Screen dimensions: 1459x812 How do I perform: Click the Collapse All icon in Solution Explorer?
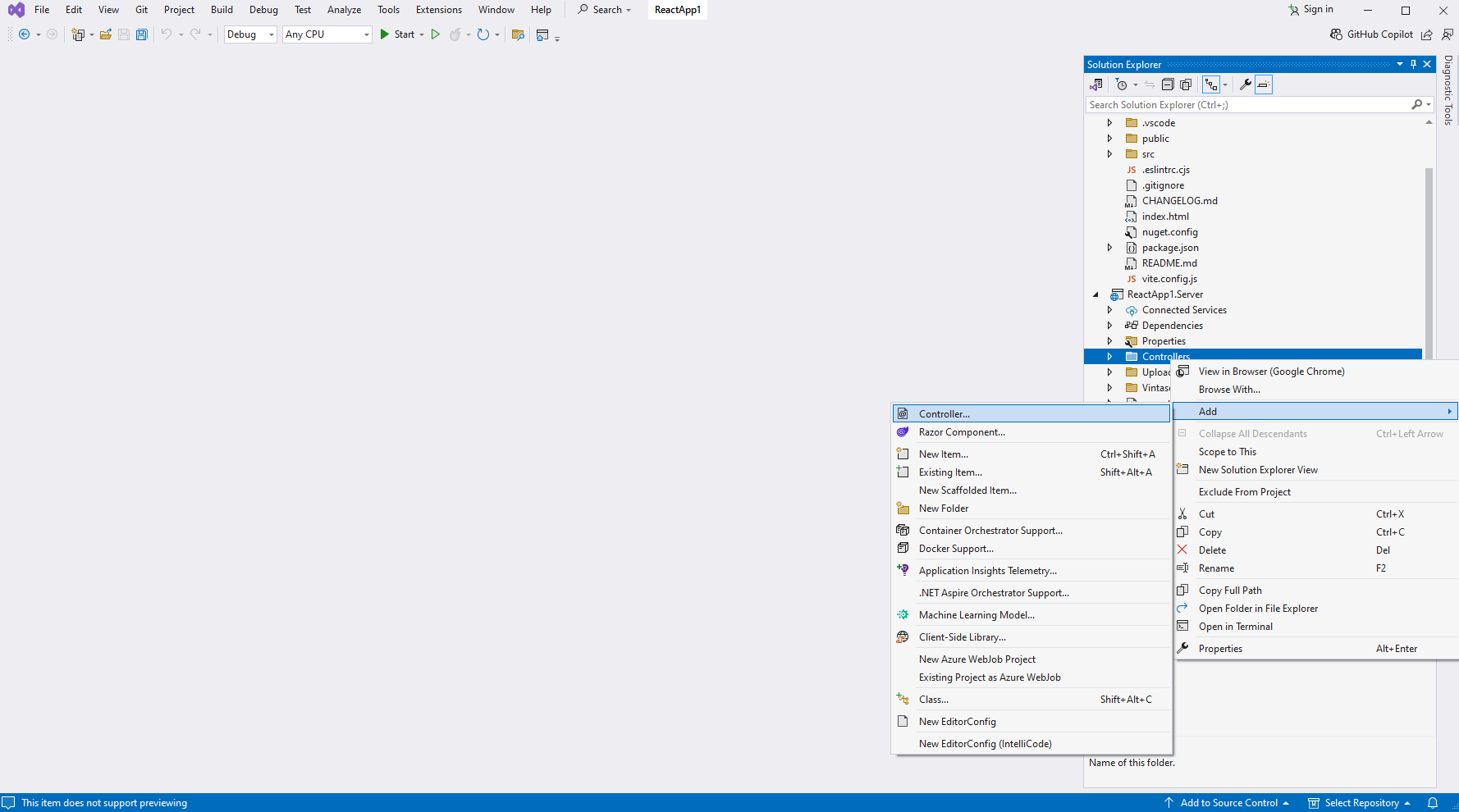coord(1168,84)
